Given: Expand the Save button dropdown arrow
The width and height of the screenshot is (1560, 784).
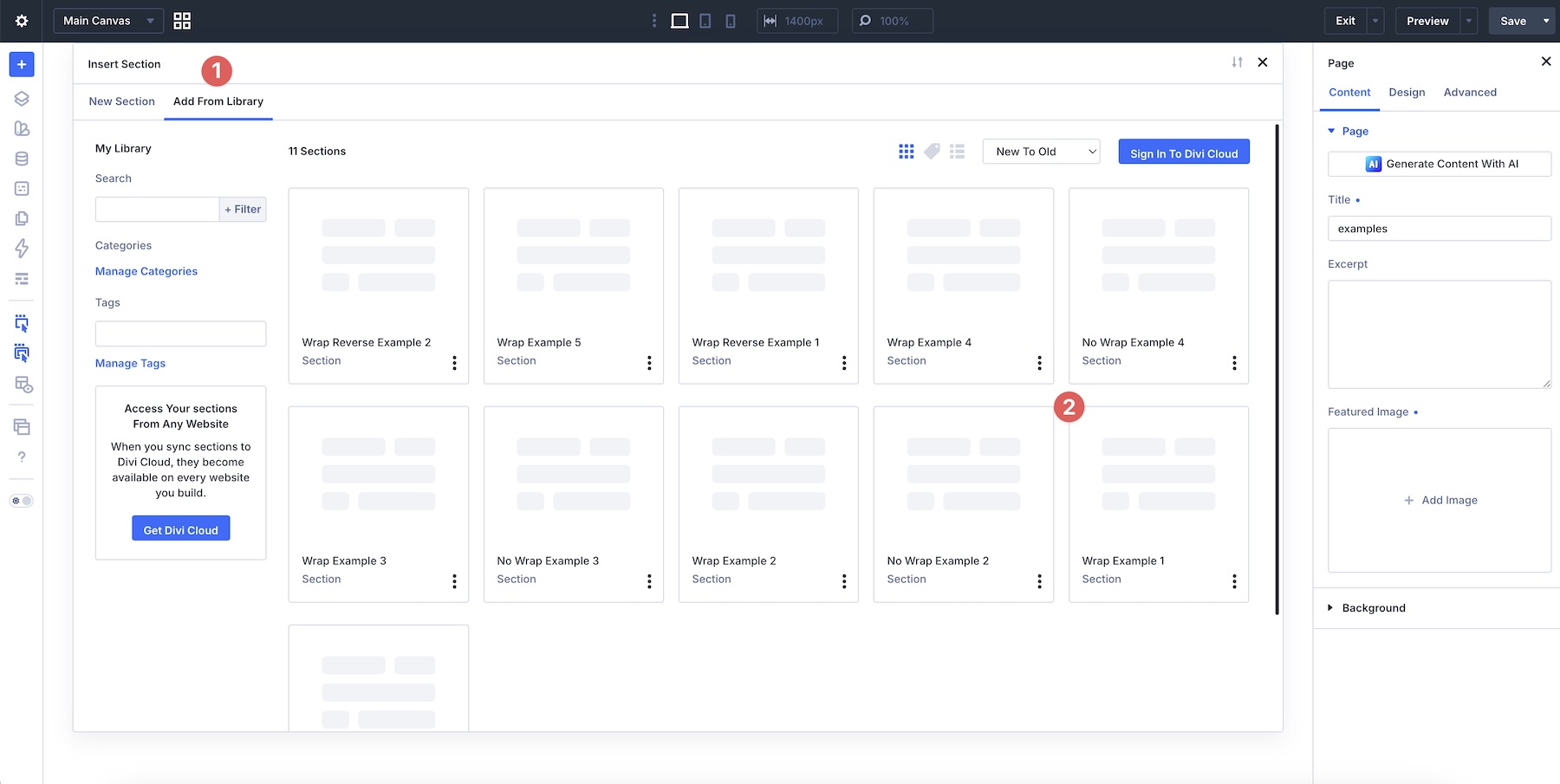Looking at the screenshot, I should [1546, 21].
